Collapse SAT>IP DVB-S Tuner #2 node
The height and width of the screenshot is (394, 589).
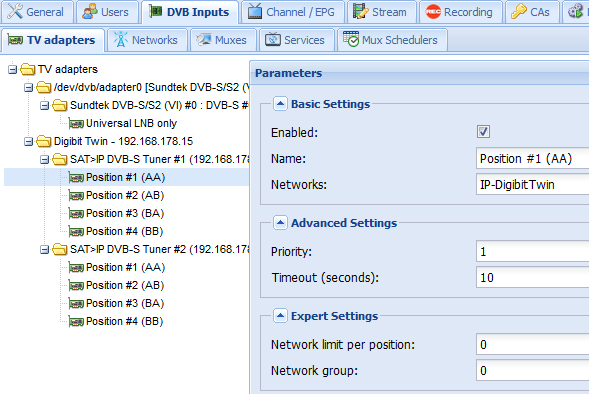tap(45, 250)
